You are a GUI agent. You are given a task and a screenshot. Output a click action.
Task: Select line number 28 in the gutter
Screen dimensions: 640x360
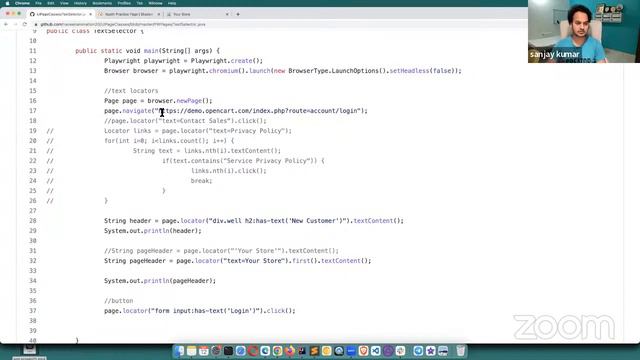(x=33, y=221)
